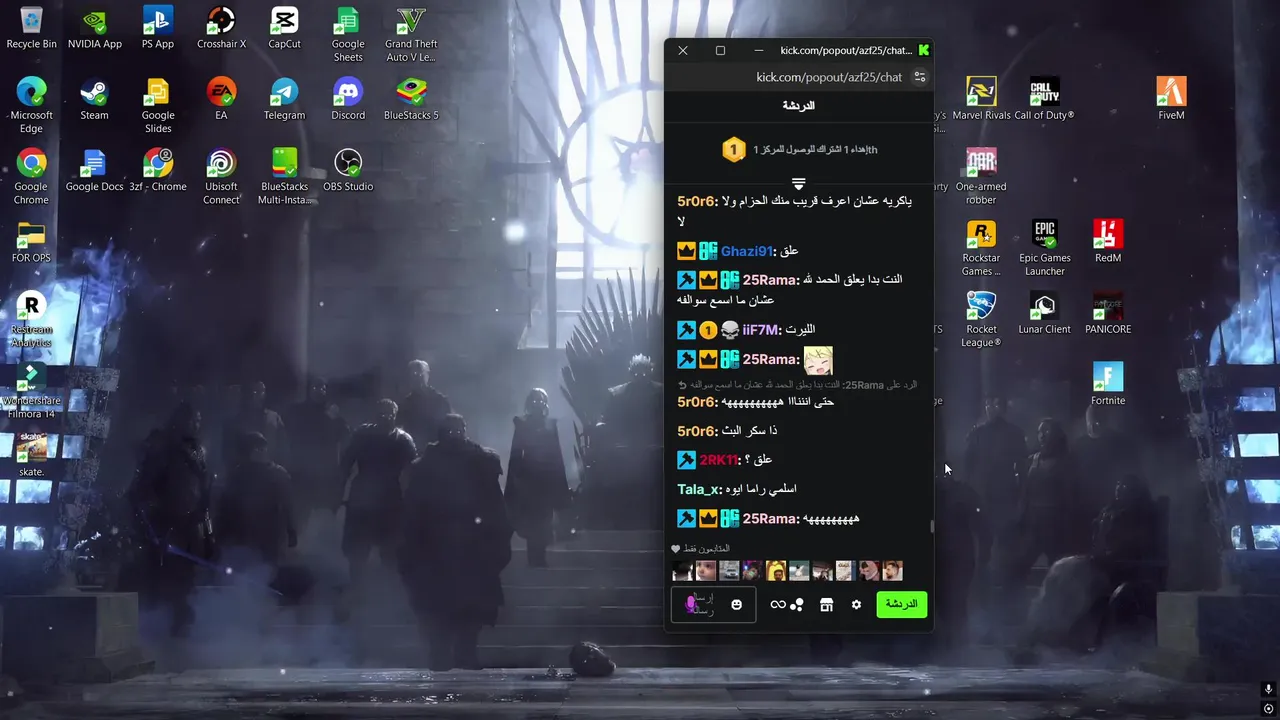Image resolution: width=1280 pixels, height=720 pixels.
Task: Open Epic Games Launcher shortcut
Action: [x=1044, y=248]
